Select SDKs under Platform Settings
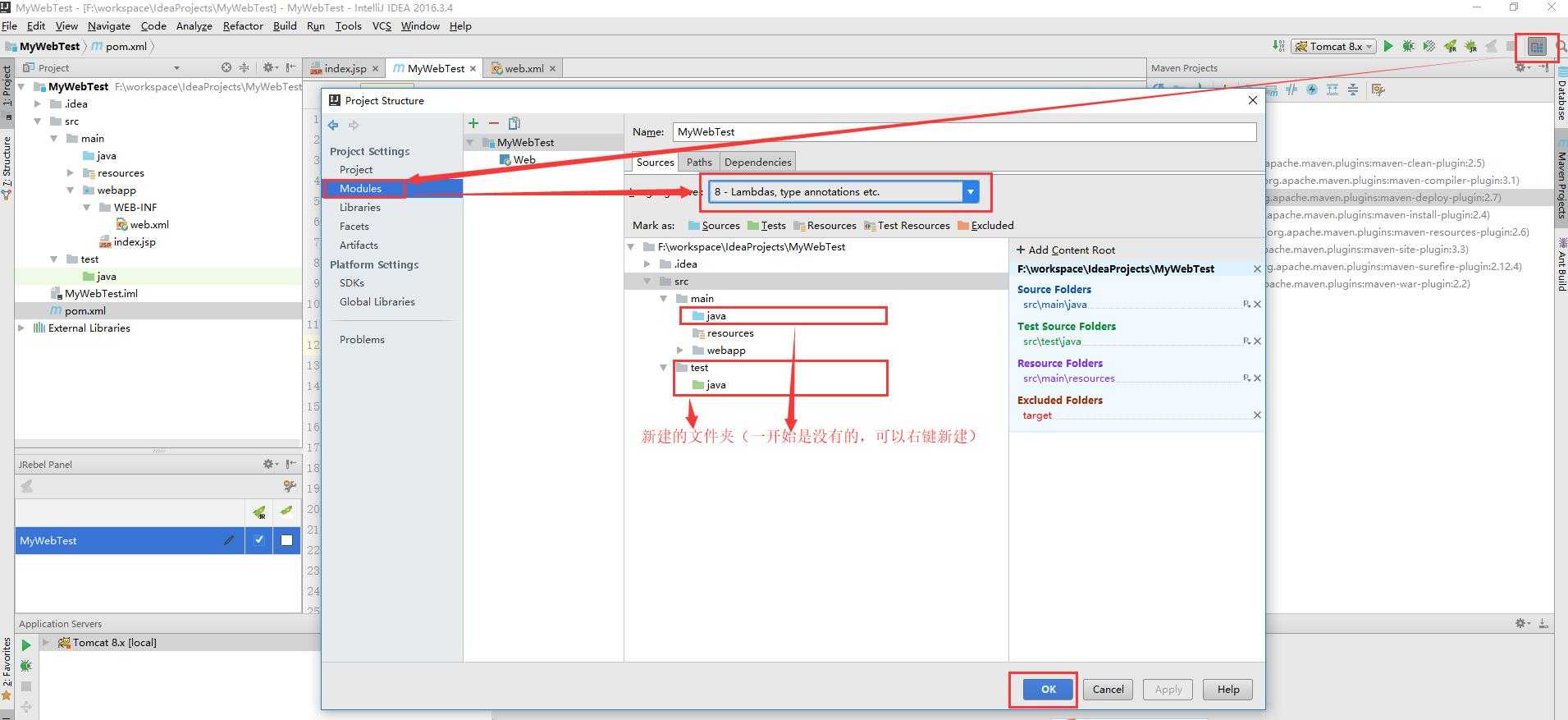 click(351, 283)
